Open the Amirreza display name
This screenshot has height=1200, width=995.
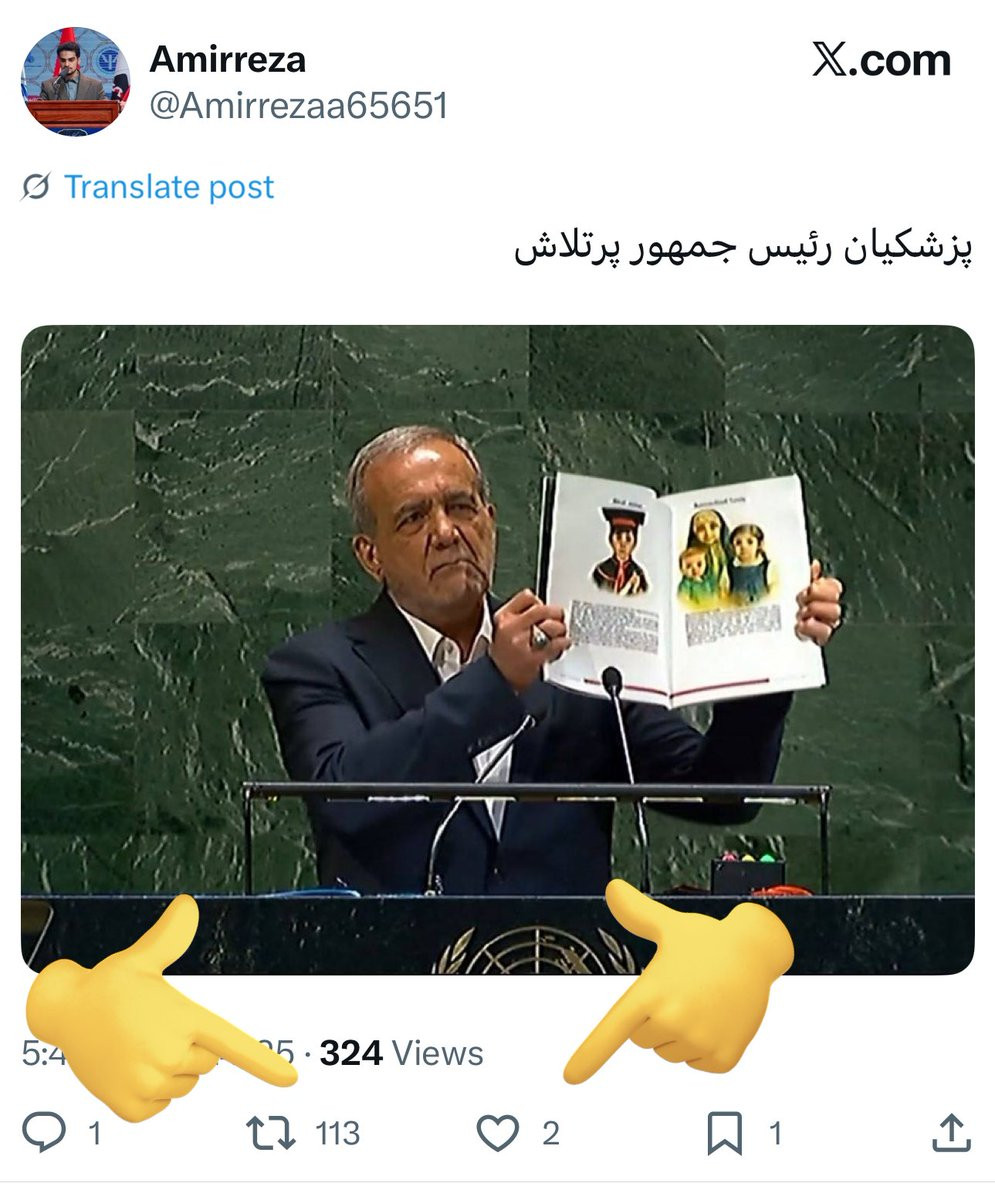coord(227,60)
